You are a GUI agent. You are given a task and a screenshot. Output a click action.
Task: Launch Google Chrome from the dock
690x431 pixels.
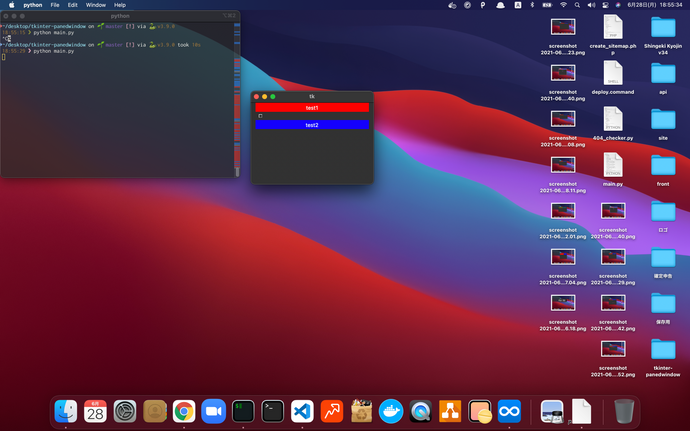click(x=184, y=411)
